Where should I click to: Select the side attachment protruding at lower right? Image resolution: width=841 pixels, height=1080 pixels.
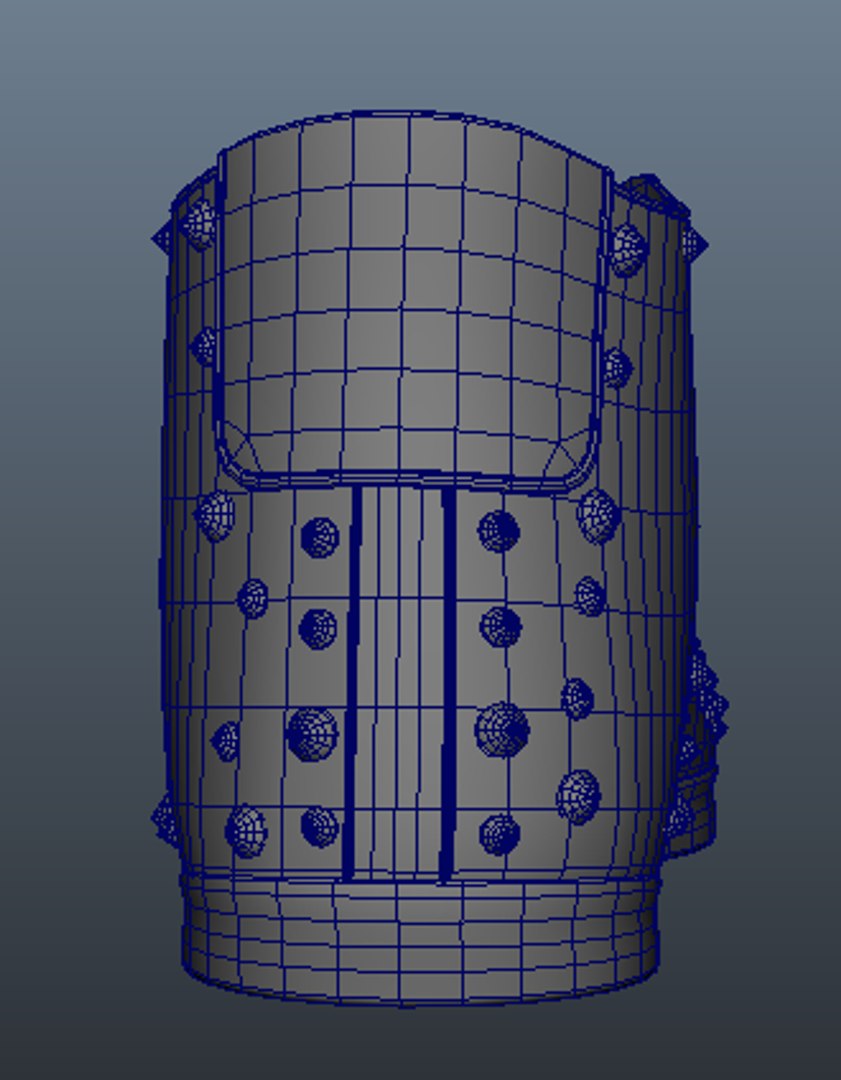coord(697,747)
